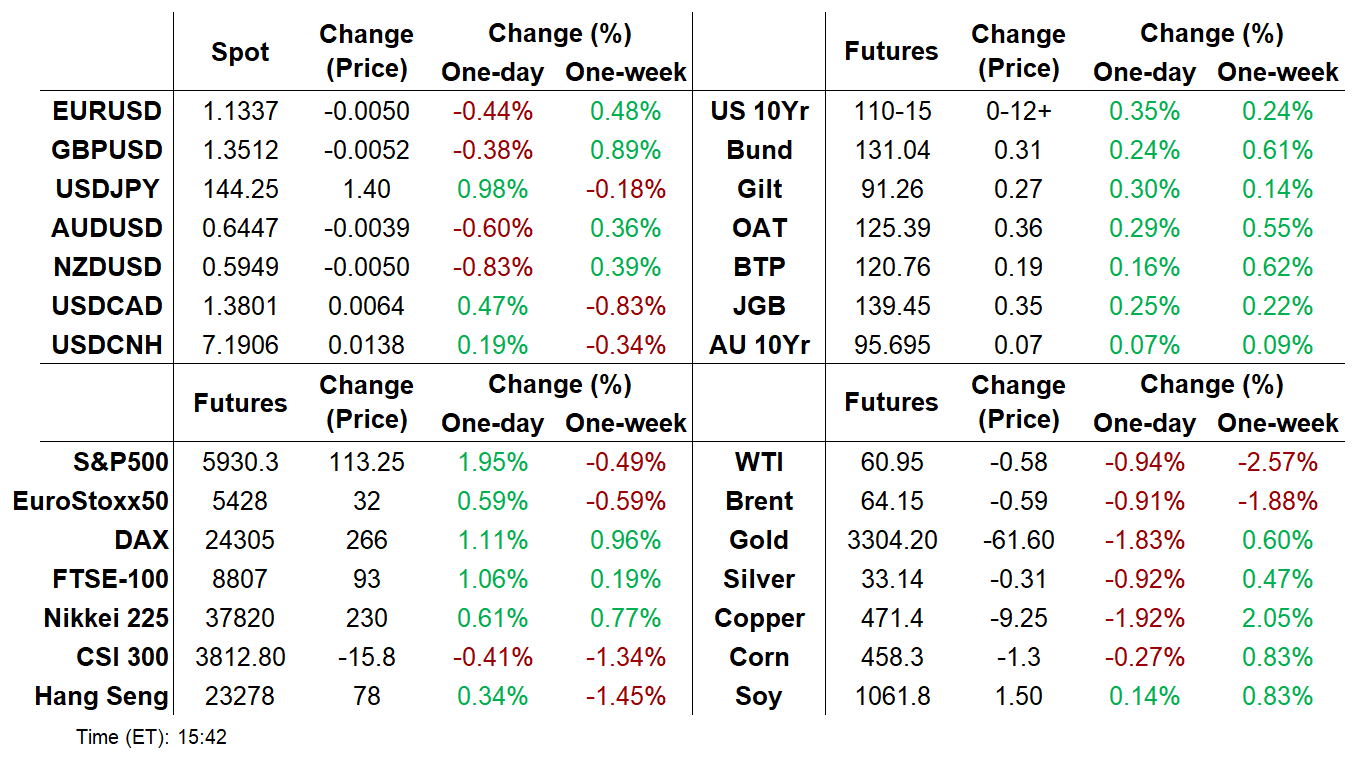The width and height of the screenshot is (1354, 766).
Task: Click the CSI 300 one-day change -0.41%
Action: pos(492,657)
